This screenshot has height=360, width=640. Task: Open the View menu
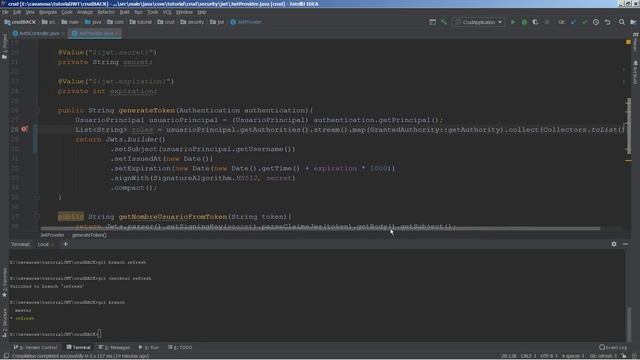pyautogui.click(x=30, y=12)
